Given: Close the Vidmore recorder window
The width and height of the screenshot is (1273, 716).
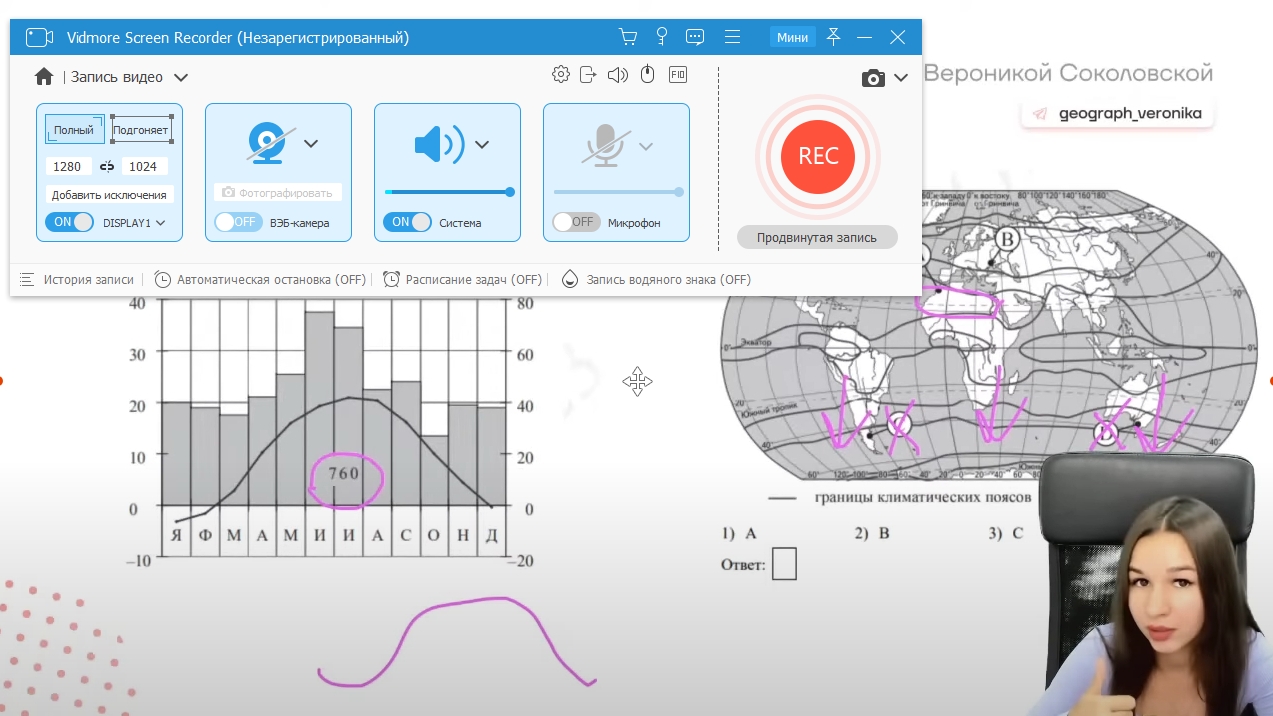Looking at the screenshot, I should 898,38.
